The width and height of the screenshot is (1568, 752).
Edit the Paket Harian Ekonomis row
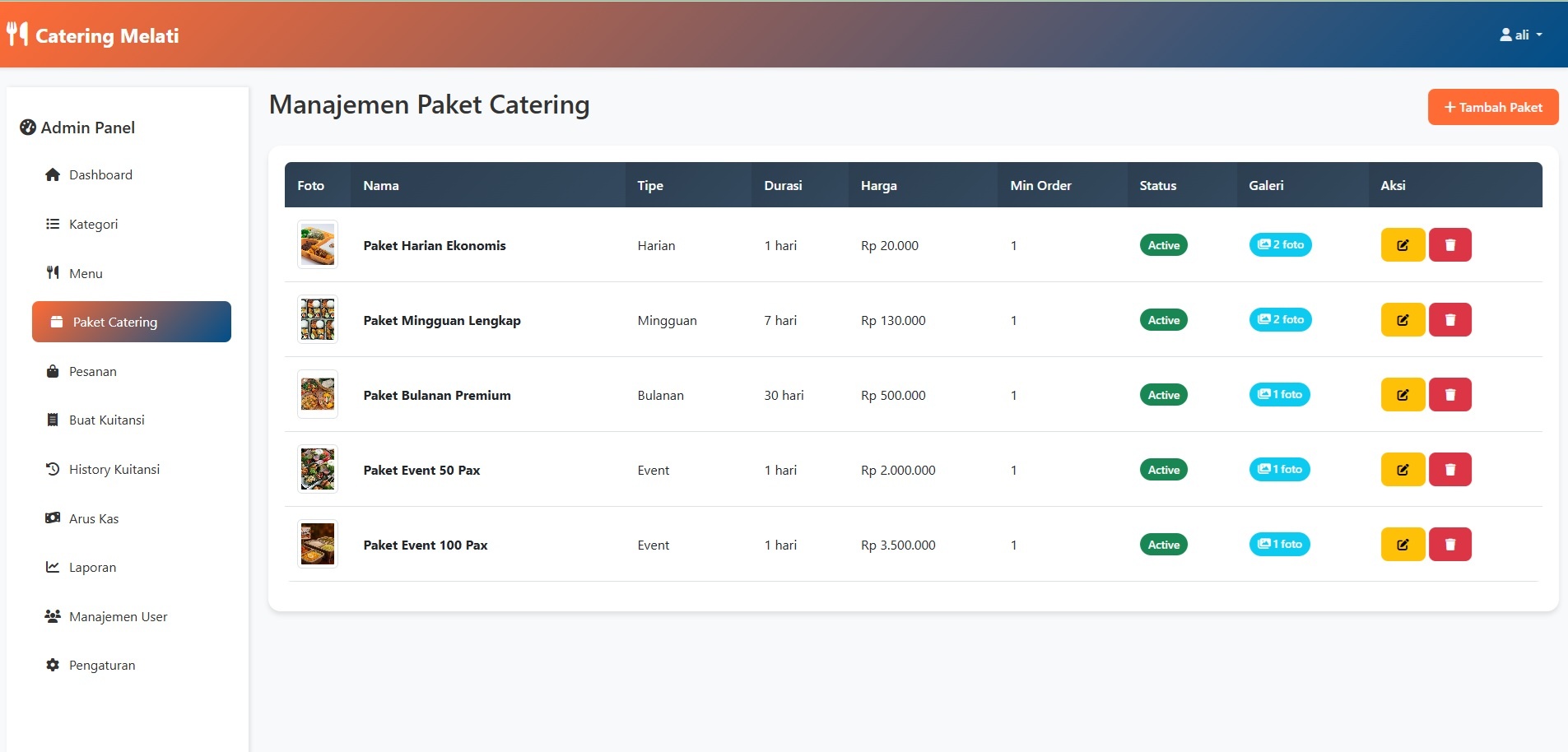[x=1402, y=245]
